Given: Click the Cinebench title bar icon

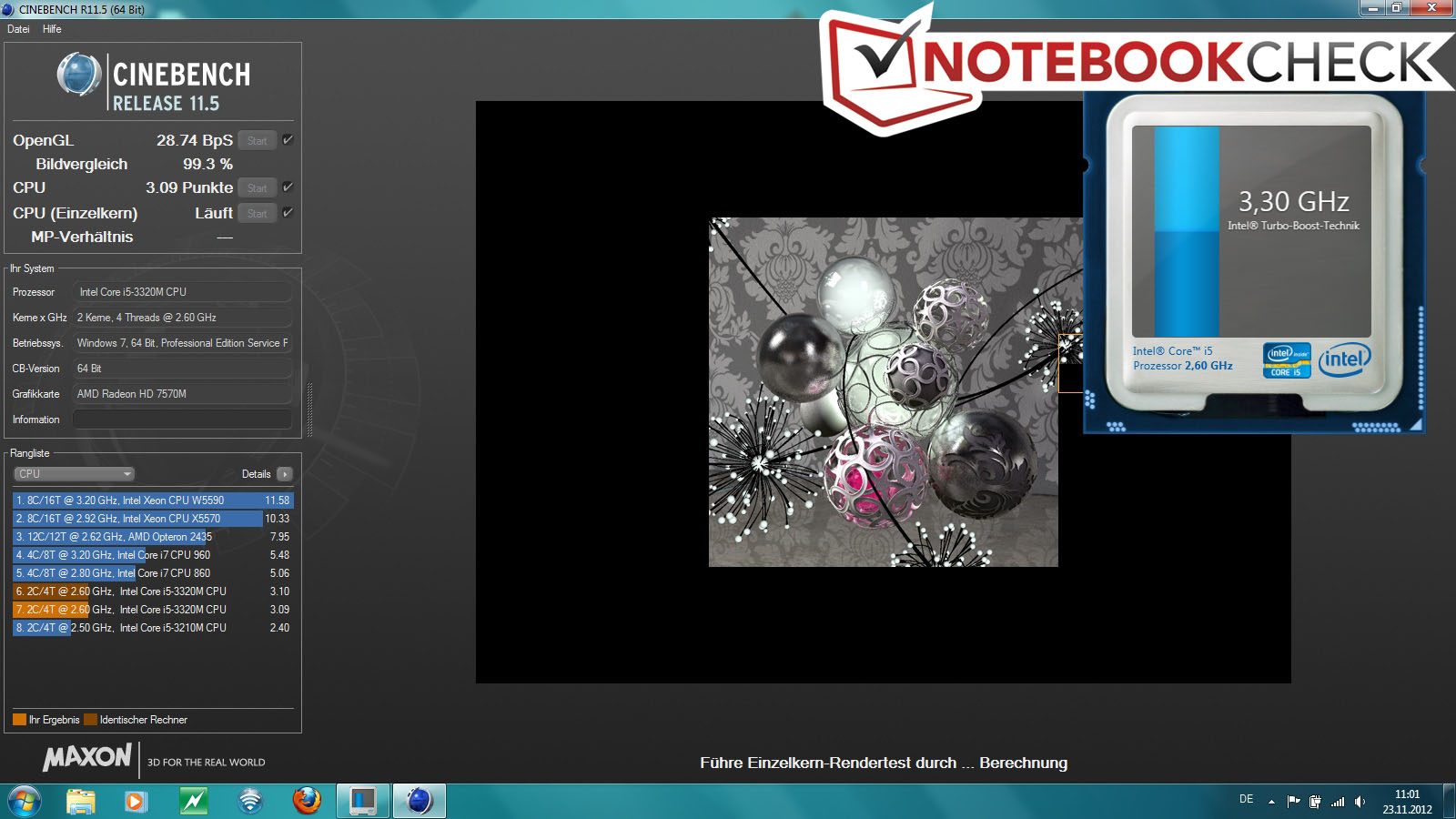Looking at the screenshot, I should pyautogui.click(x=8, y=9).
